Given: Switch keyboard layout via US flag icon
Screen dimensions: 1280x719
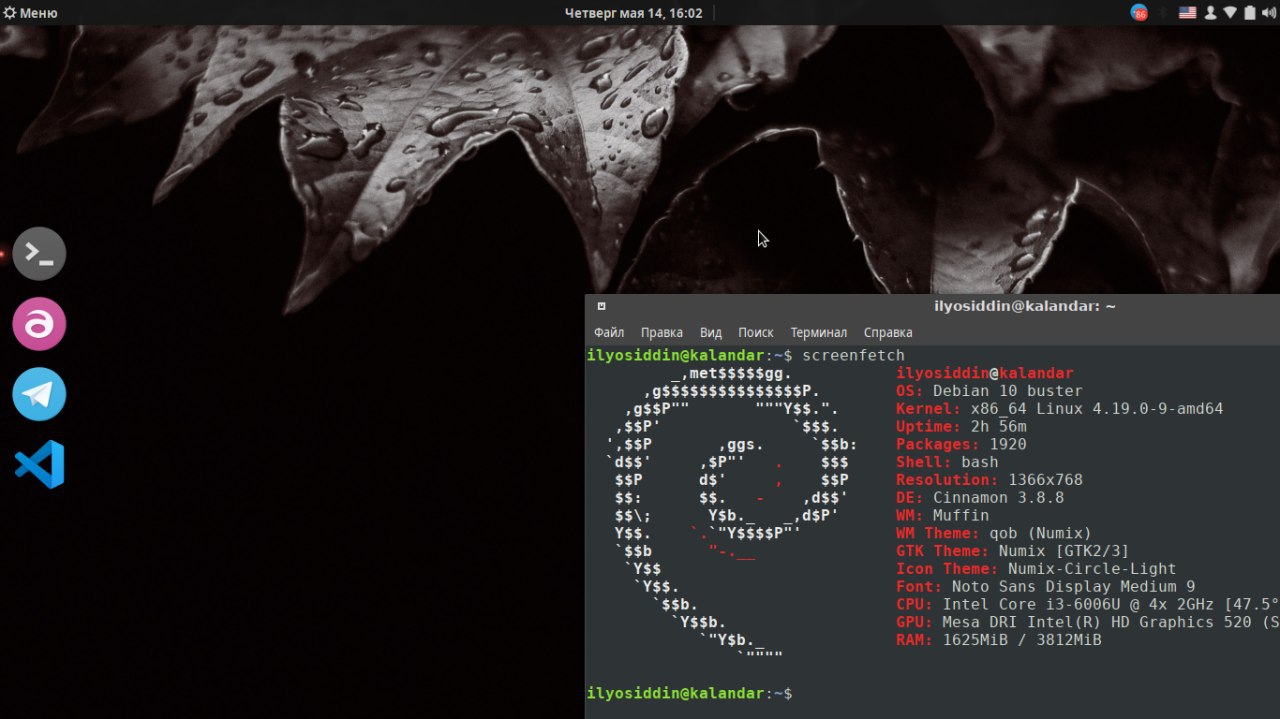Looking at the screenshot, I should point(1187,13).
